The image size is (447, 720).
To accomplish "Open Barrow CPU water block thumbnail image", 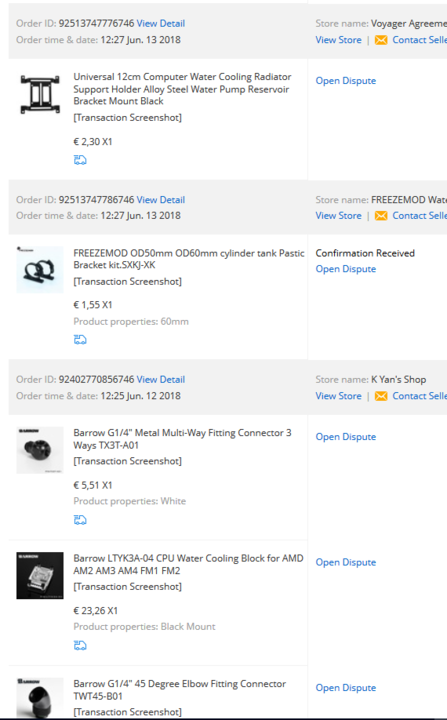I will pos(40,575).
